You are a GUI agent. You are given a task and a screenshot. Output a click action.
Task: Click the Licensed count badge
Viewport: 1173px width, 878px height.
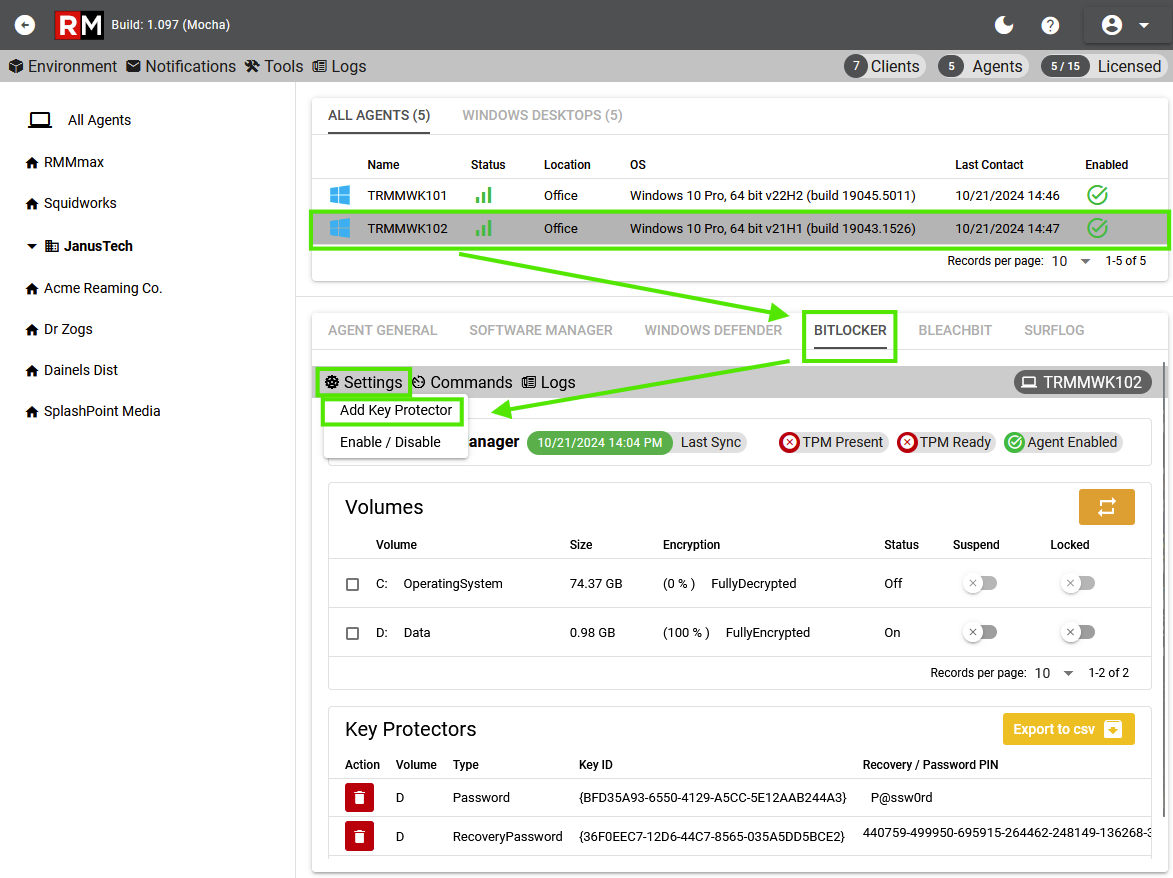(x=1103, y=67)
